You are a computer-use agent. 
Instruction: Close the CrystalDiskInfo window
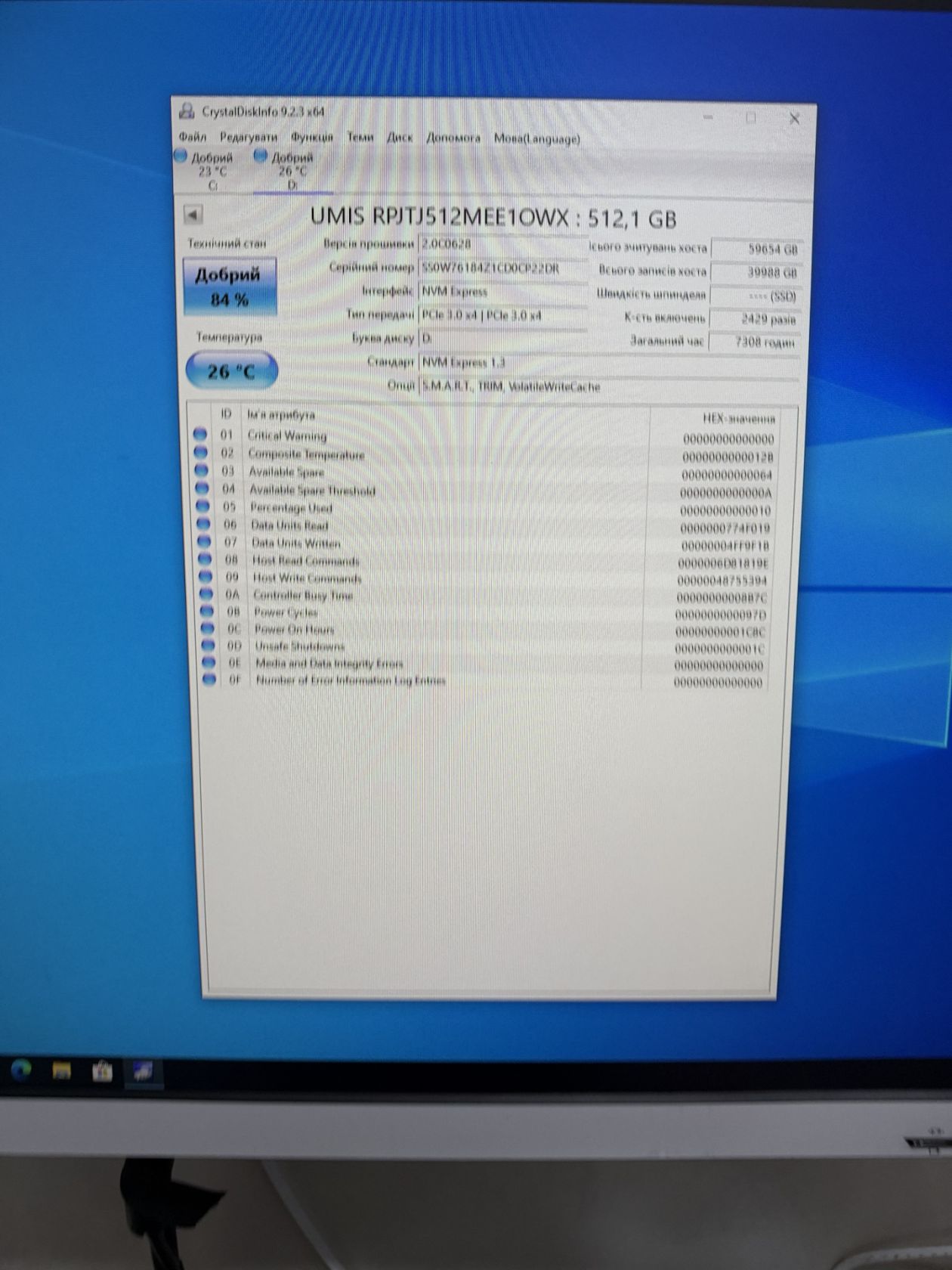tap(794, 119)
